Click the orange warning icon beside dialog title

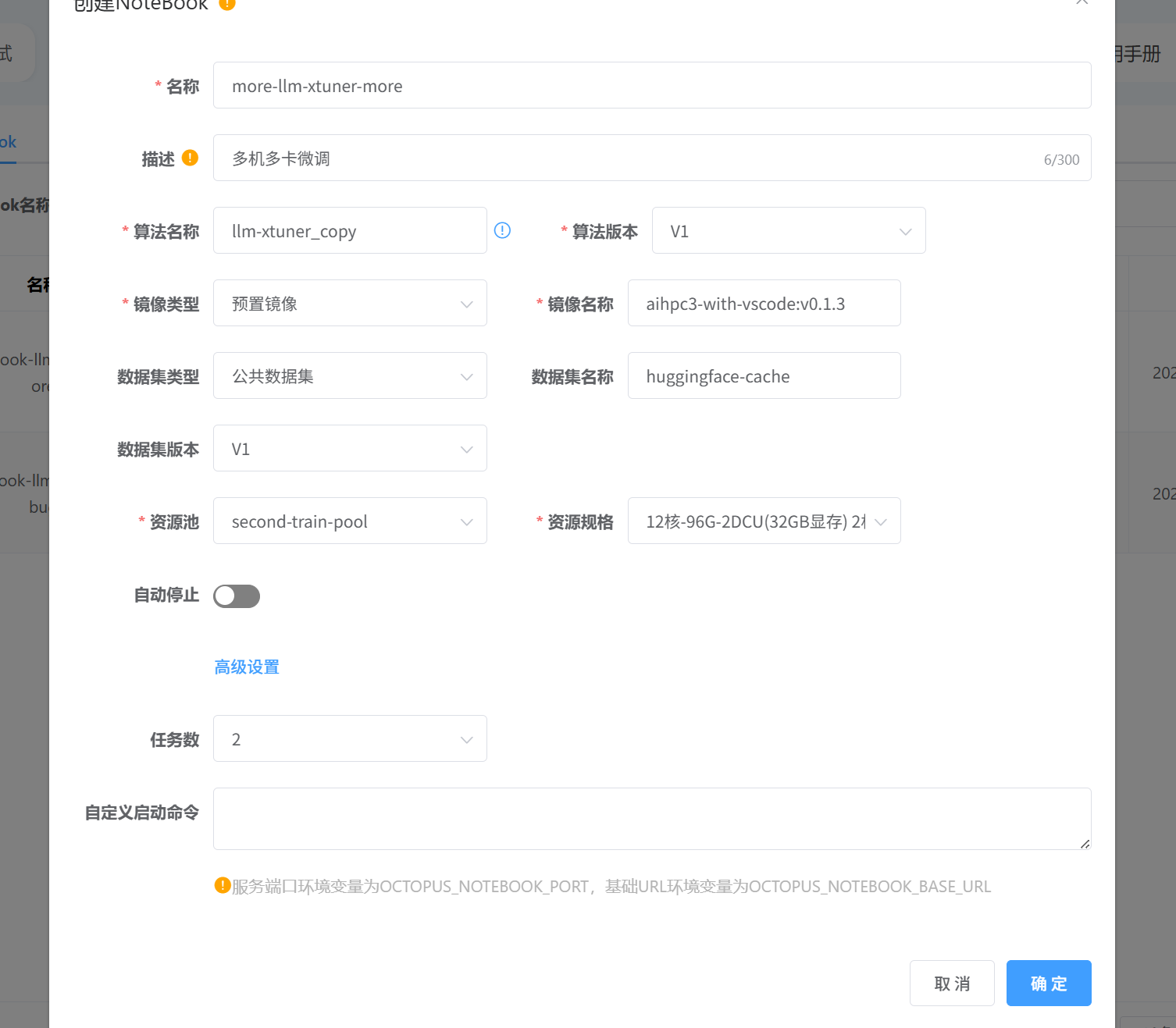click(x=227, y=4)
